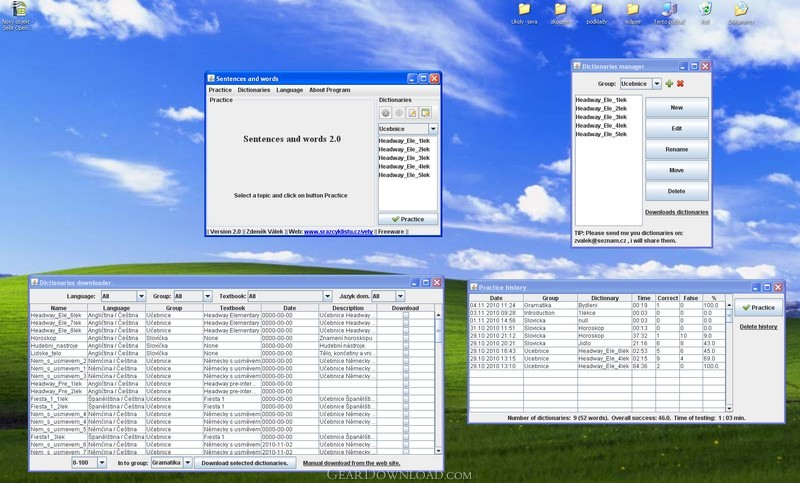Click the notepad with star icon in the main window
Screen dimensions: 800x483
click(426, 113)
